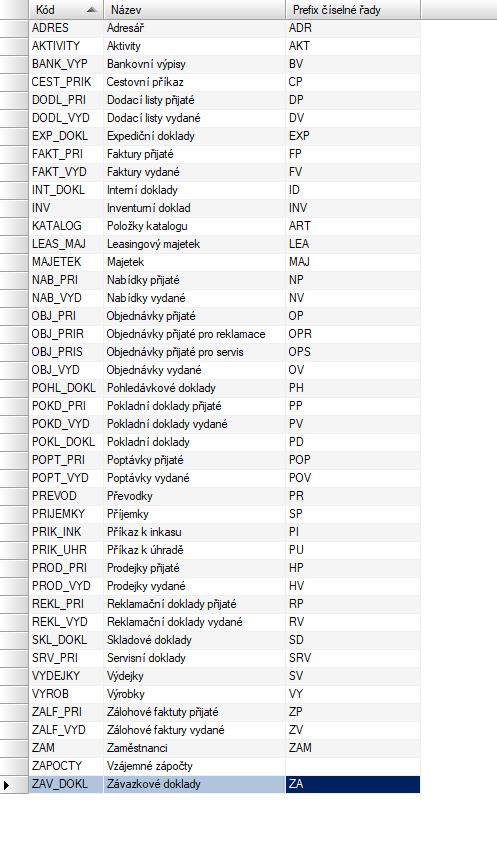Sort by the Kód column header
Screen dimensions: 497x852
(x=66, y=10)
